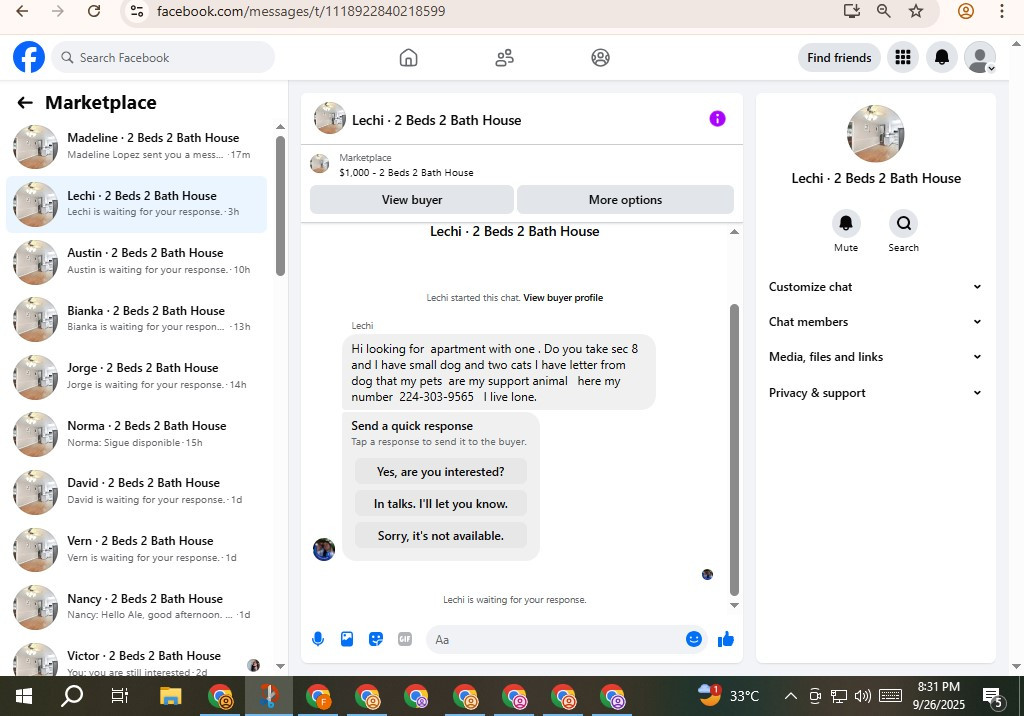Open Task View on the taskbar

120,696
